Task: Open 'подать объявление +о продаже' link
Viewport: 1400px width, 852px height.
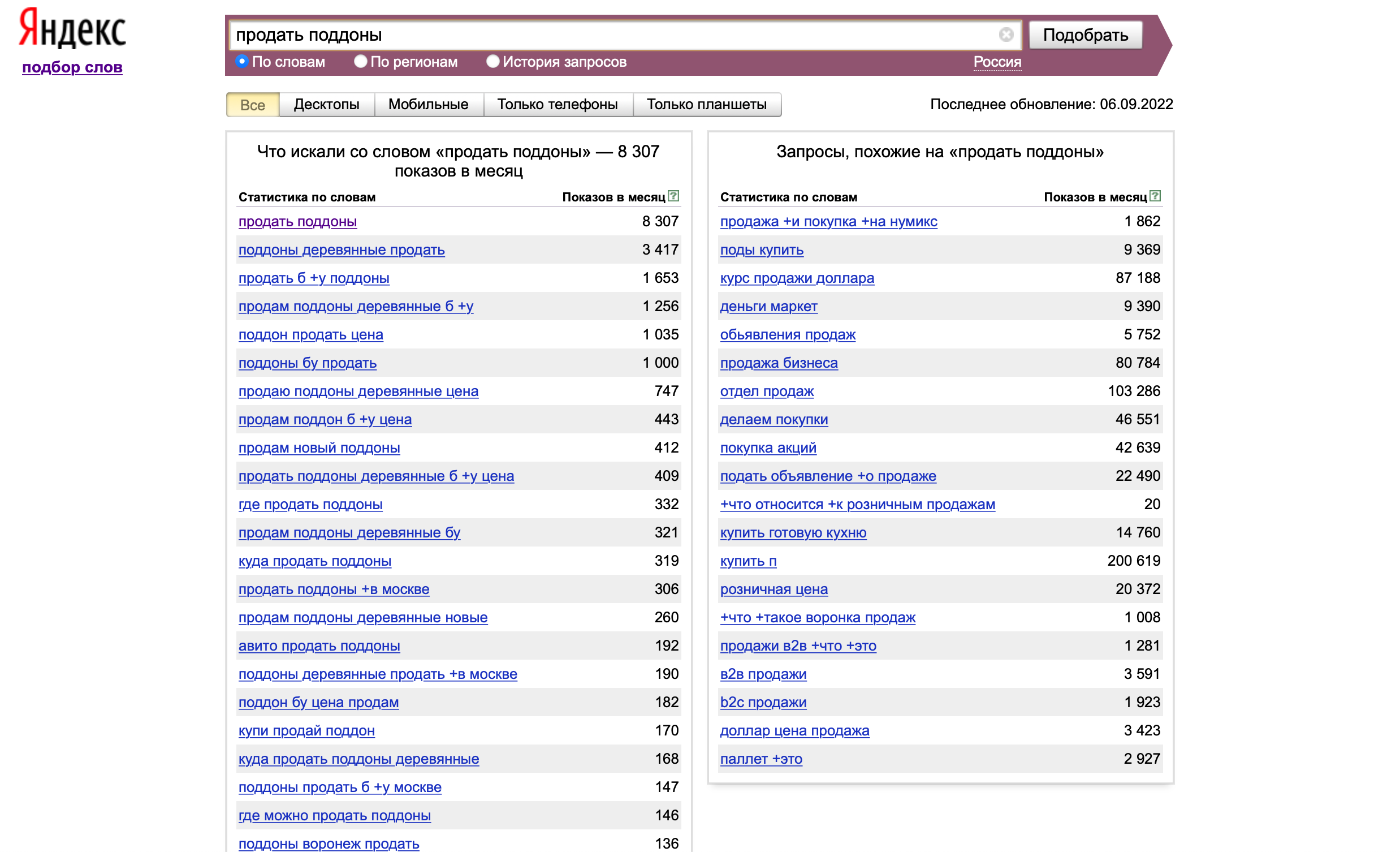Action: (x=828, y=476)
